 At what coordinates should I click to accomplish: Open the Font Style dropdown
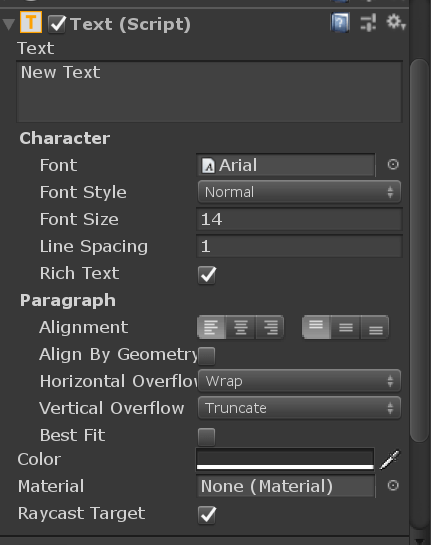299,192
